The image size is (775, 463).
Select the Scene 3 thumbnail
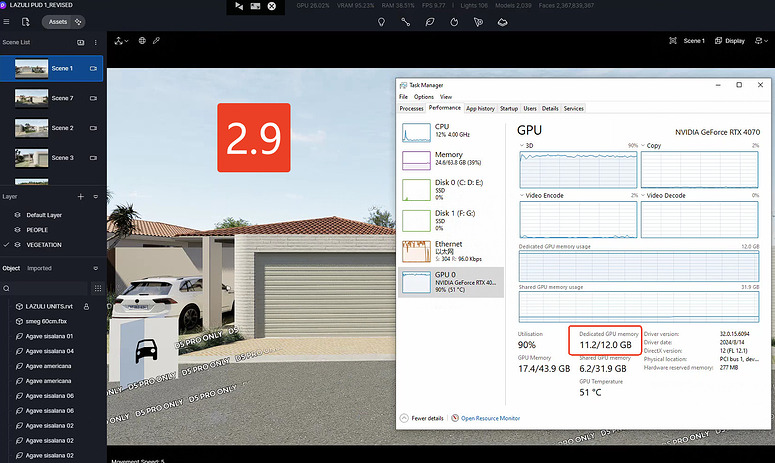click(32, 158)
